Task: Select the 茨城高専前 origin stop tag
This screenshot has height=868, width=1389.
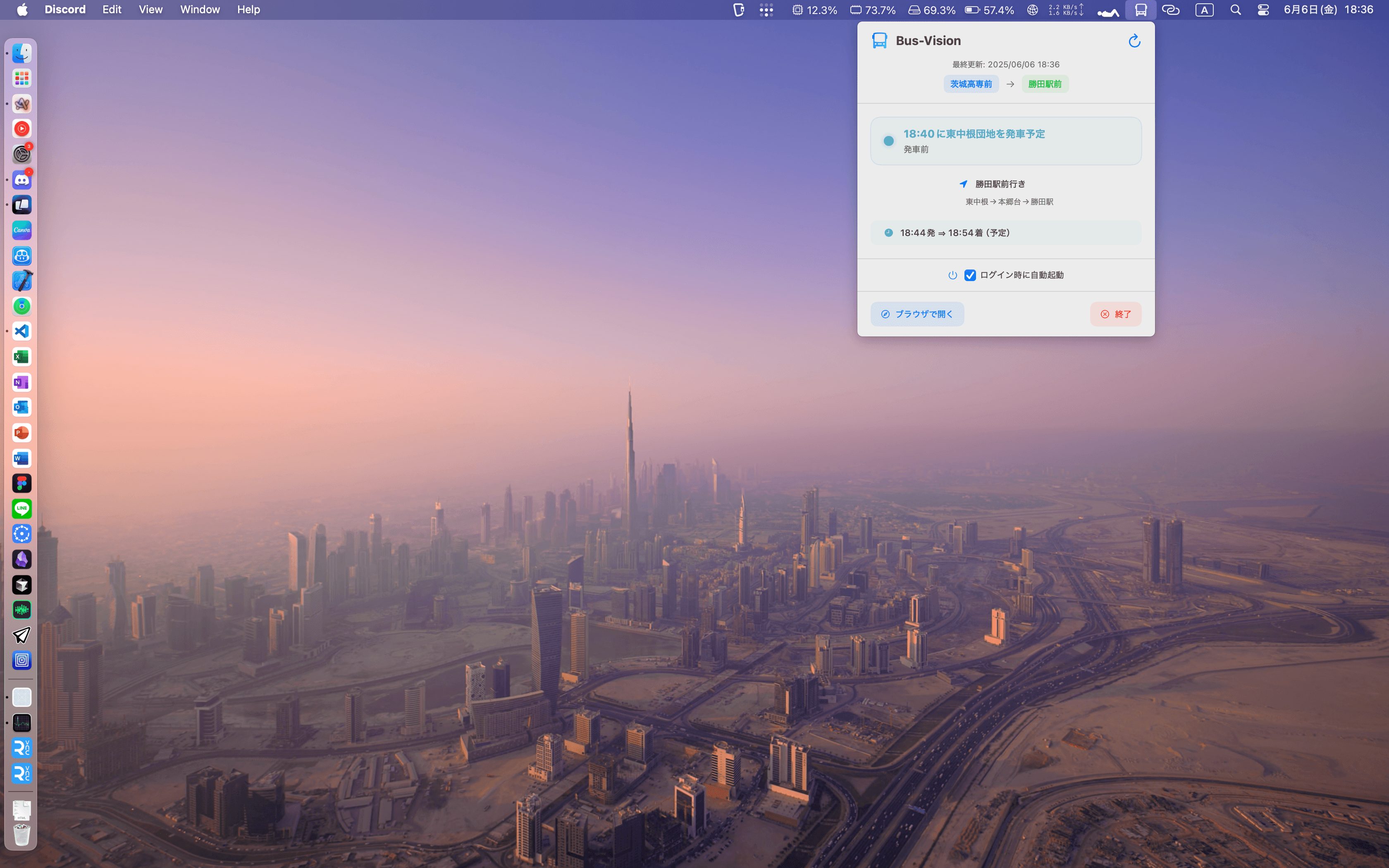Action: (971, 84)
